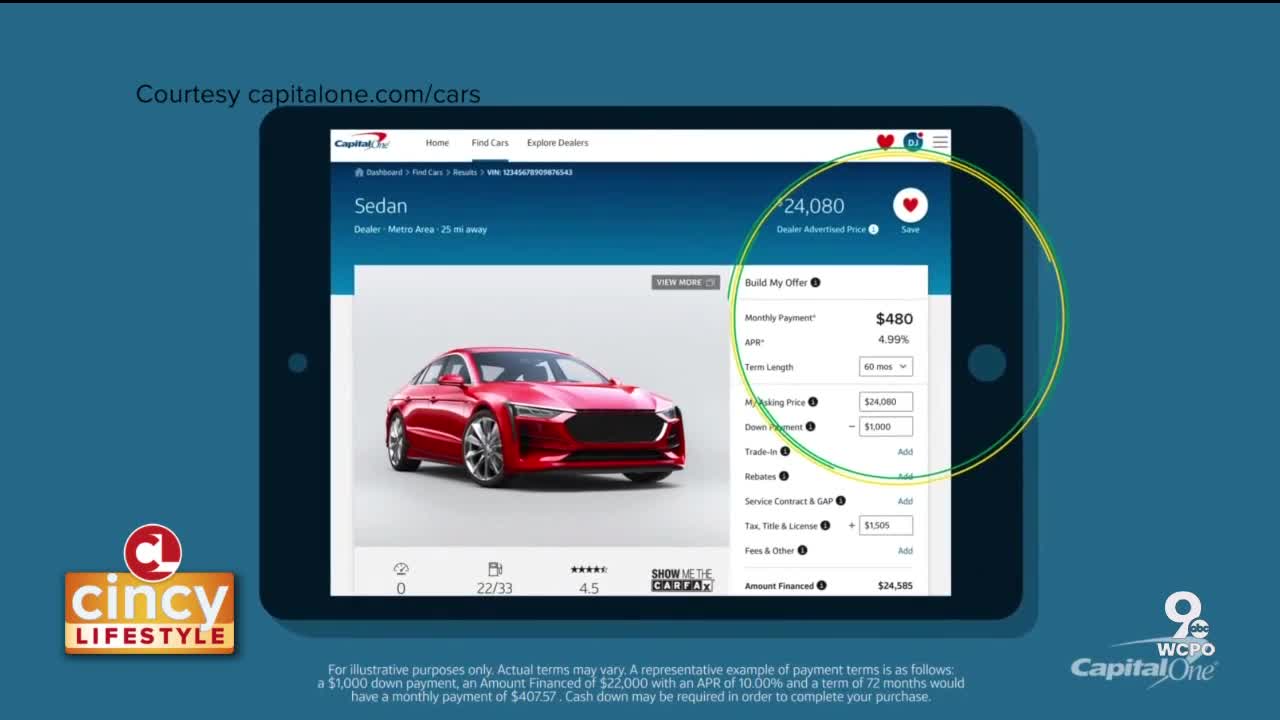Click the 4.99% APR value

[x=895, y=341]
